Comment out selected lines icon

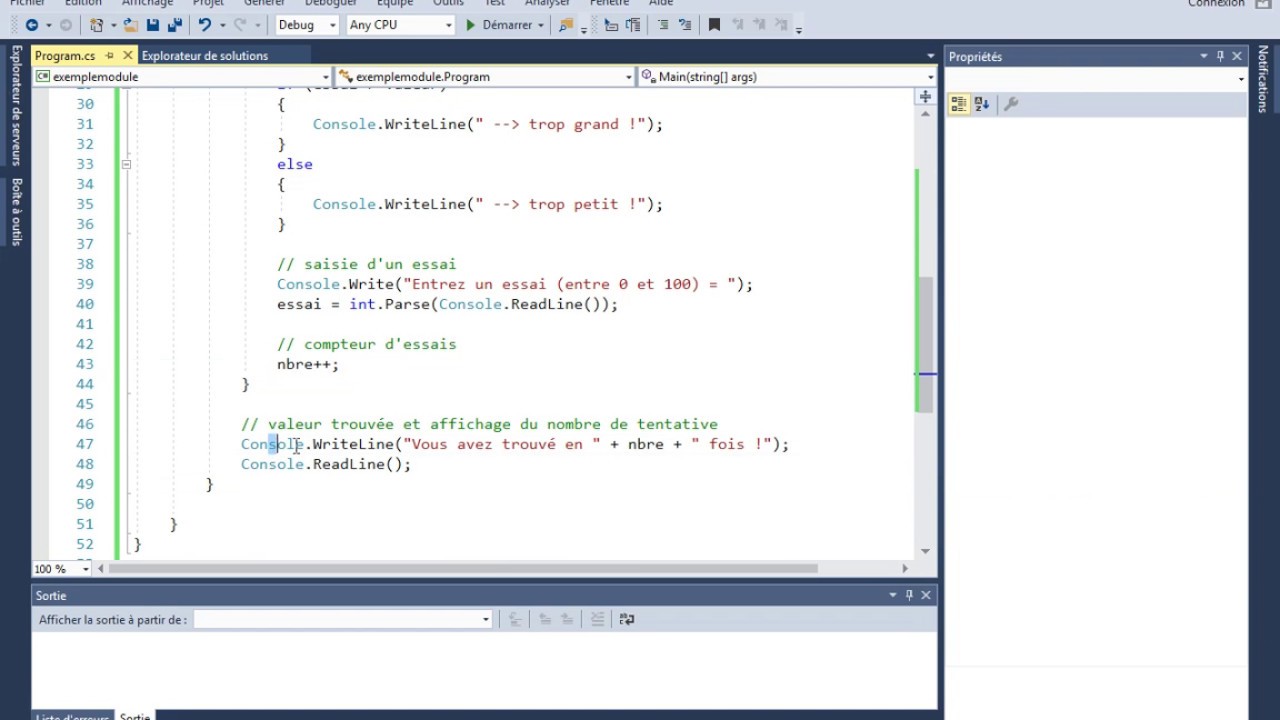(x=663, y=25)
